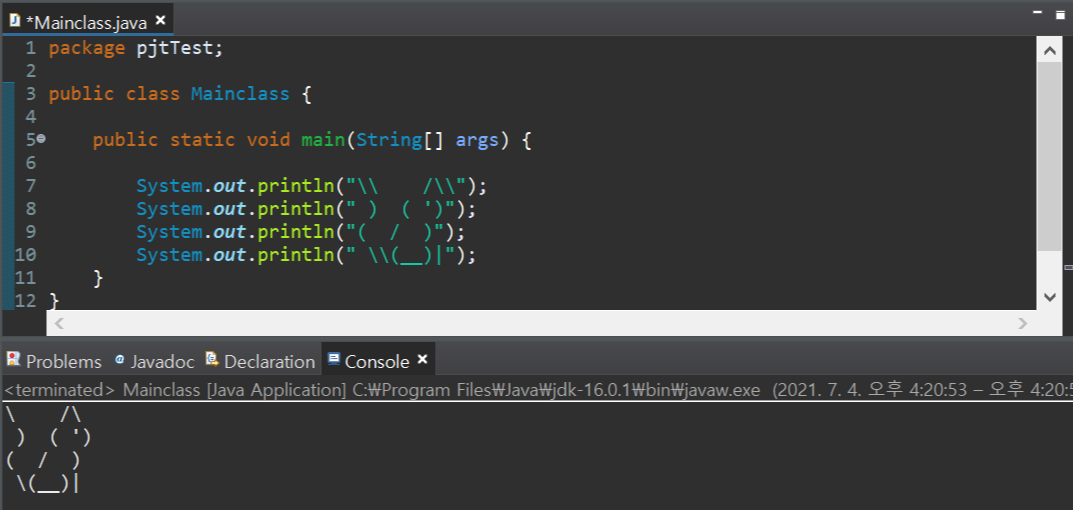Click the Problems tab icon
The image size is (1073, 510).
point(13,359)
